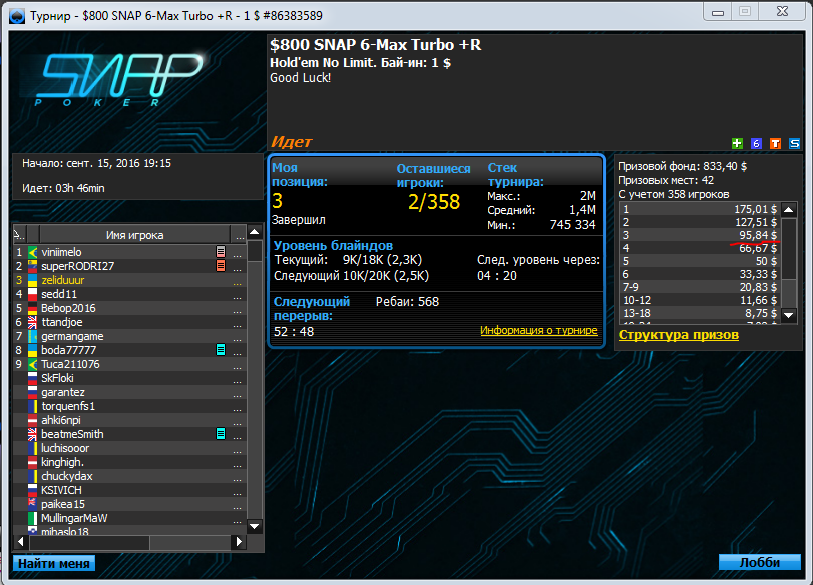Open the 'Информация о турнире' link
This screenshot has height=585, width=813.
pos(539,330)
